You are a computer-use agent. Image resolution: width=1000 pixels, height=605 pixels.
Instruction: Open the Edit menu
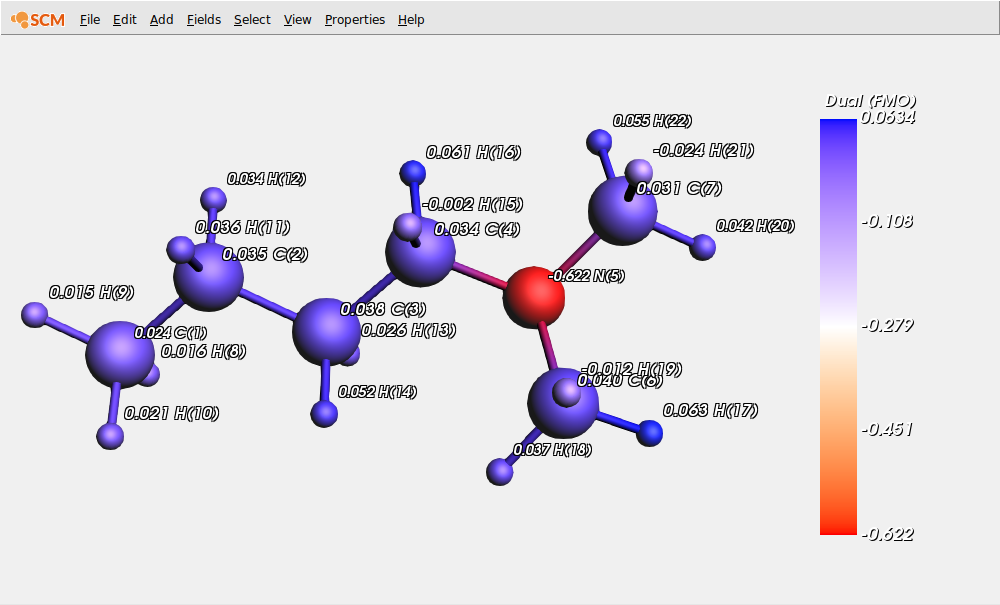point(124,19)
